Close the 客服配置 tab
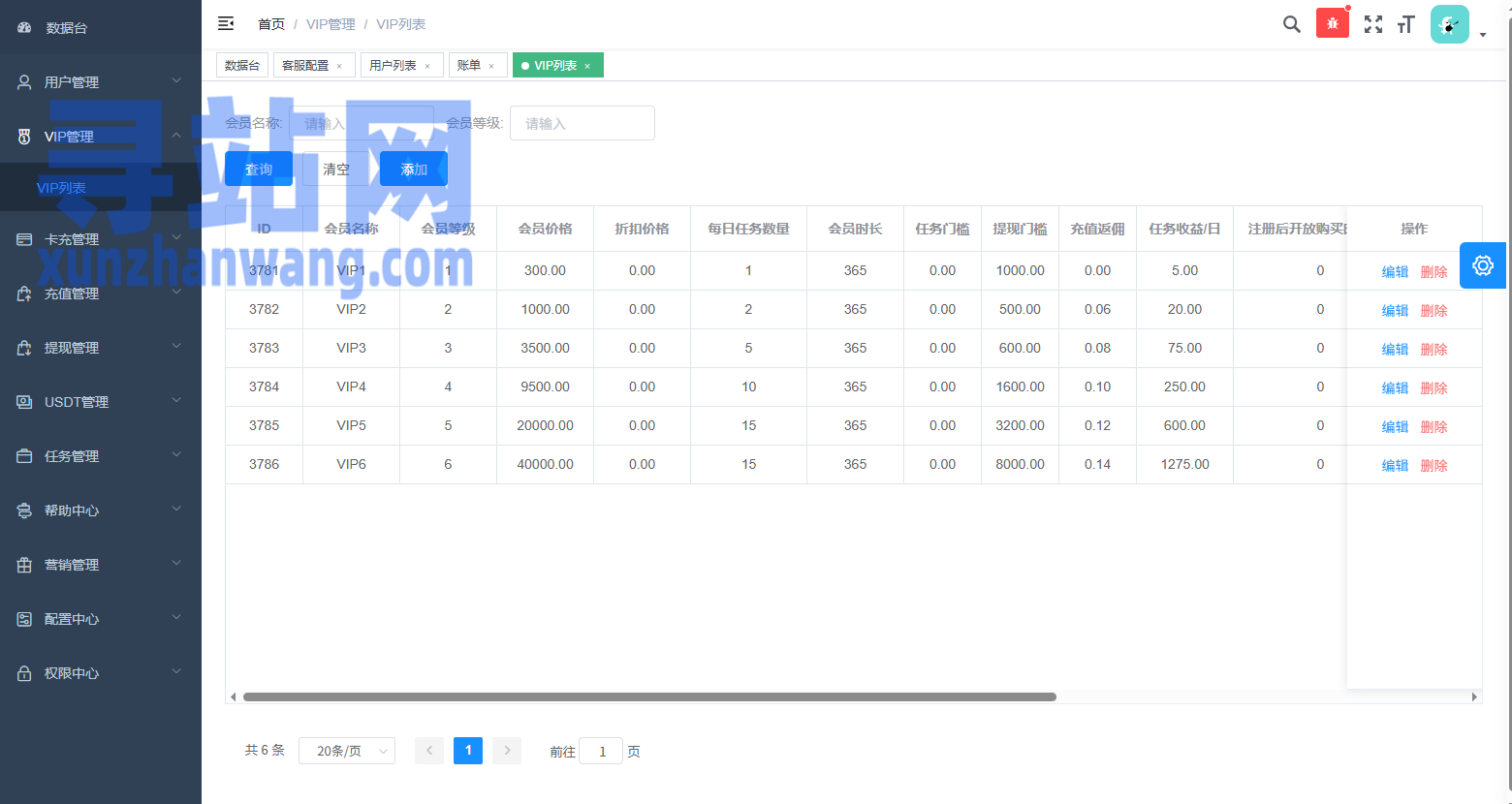 pyautogui.click(x=339, y=66)
